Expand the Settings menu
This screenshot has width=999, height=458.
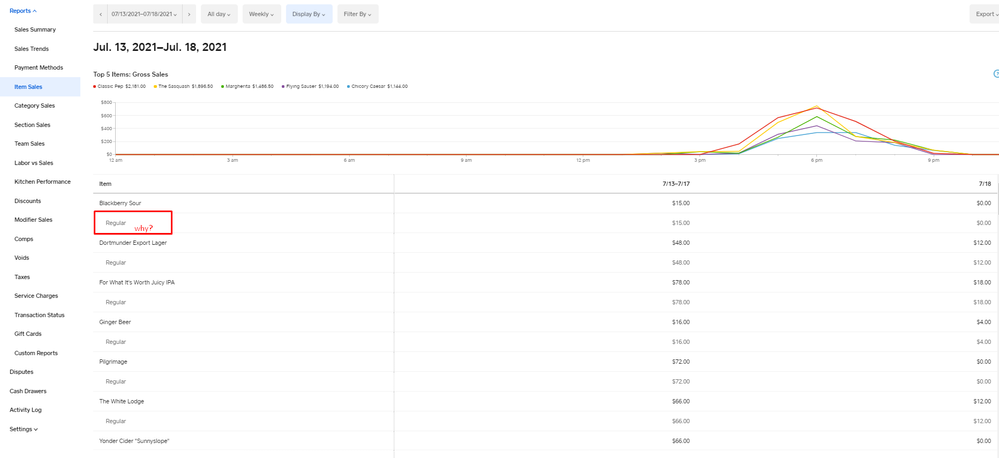pos(24,429)
